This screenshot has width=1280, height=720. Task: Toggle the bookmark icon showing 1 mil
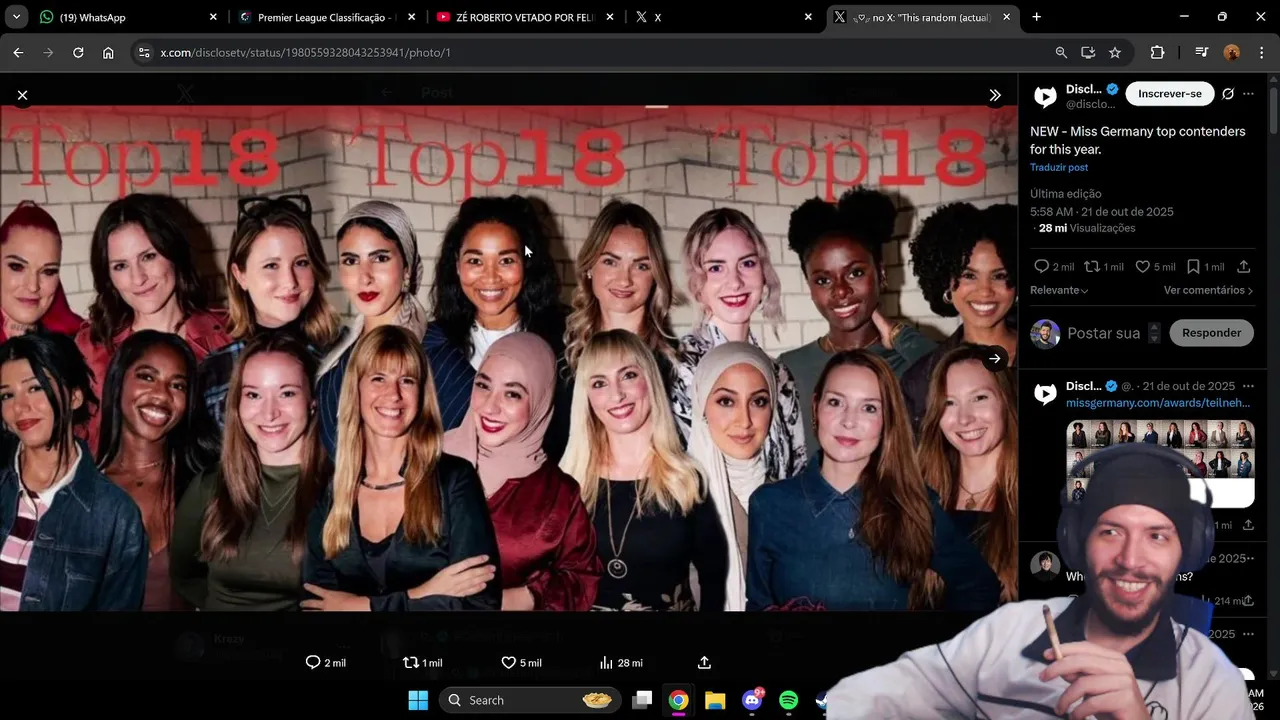(1193, 267)
